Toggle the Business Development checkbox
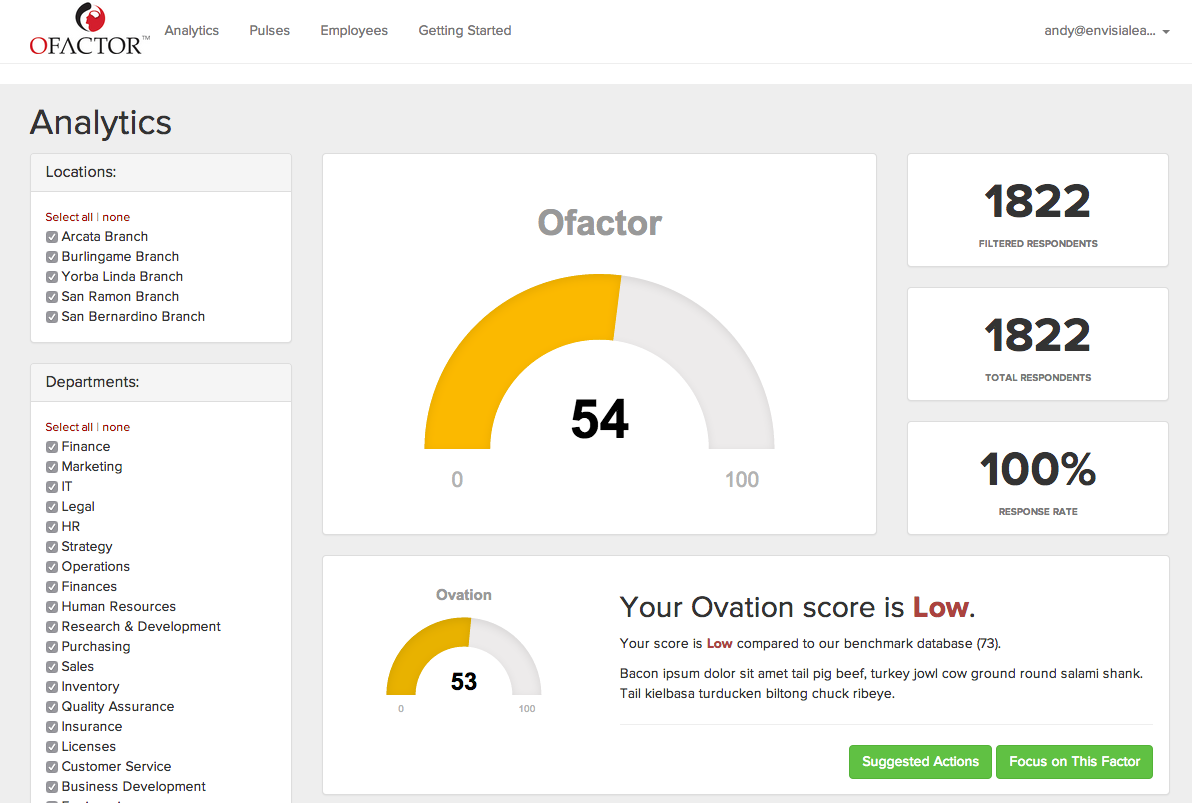 [x=52, y=787]
